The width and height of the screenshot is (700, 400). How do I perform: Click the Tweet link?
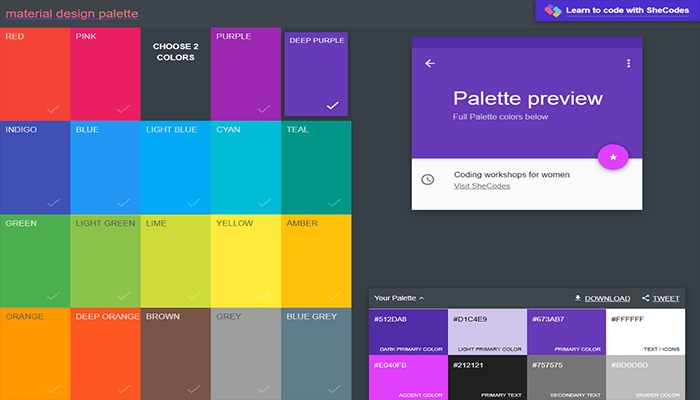point(666,298)
